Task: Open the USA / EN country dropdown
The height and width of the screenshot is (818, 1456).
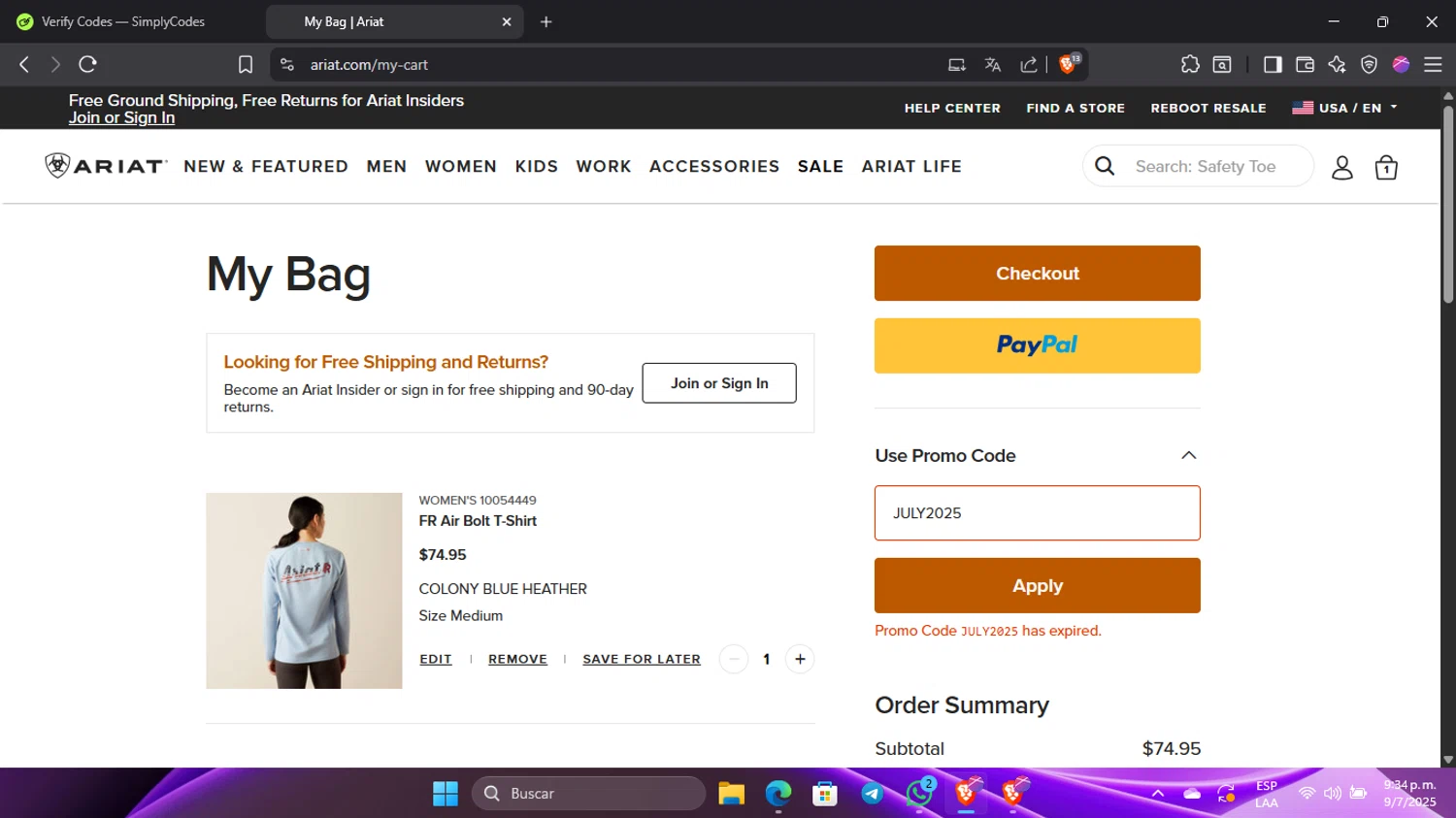Action: [1344, 108]
